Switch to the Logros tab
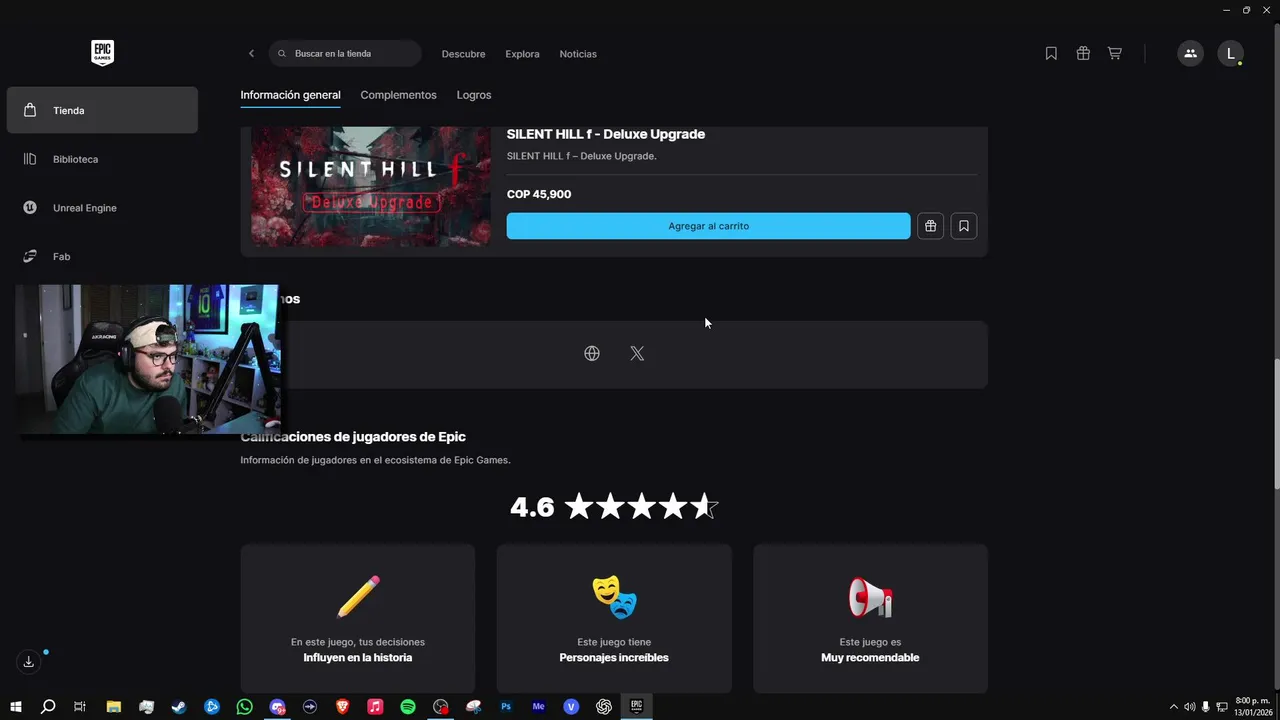The image size is (1280, 720). coord(474,95)
